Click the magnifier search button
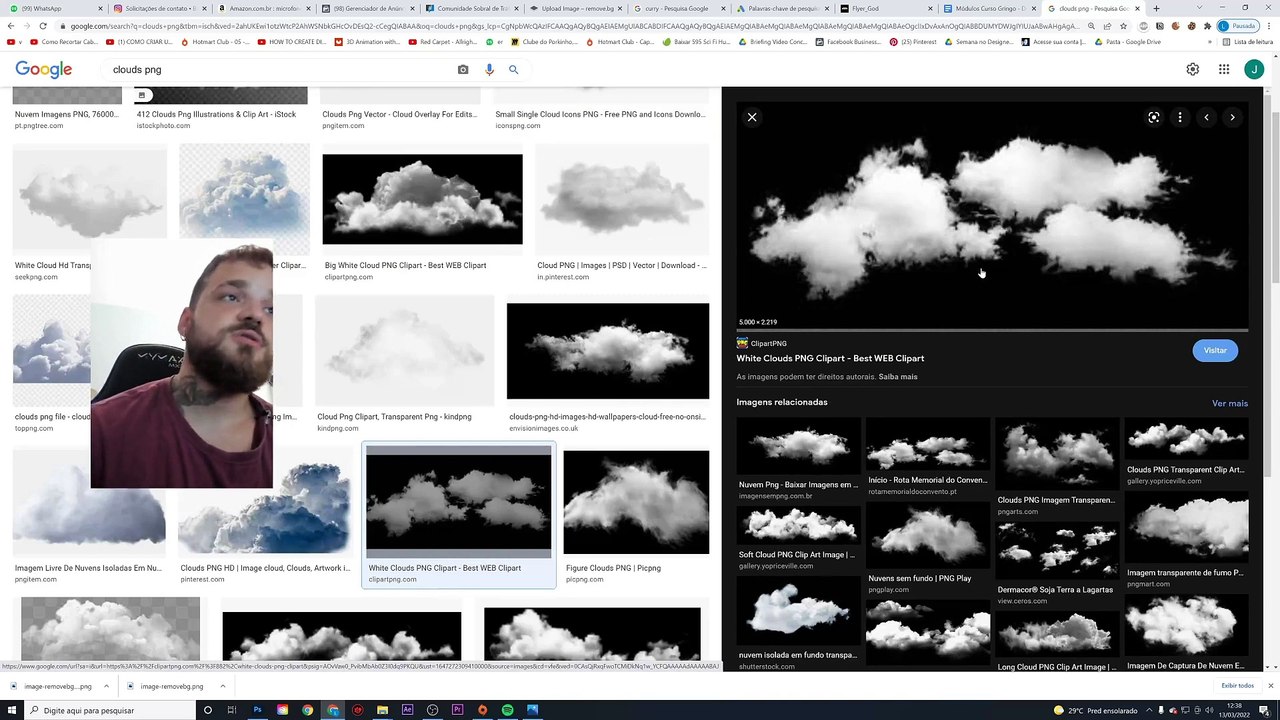This screenshot has width=1280, height=720. (x=514, y=69)
